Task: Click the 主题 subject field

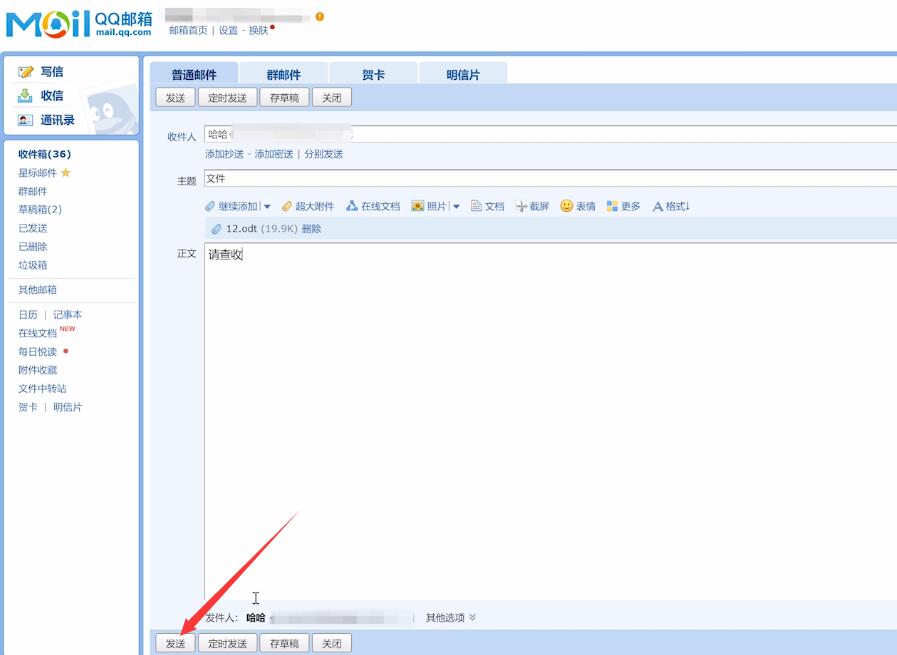Action: [x=550, y=178]
